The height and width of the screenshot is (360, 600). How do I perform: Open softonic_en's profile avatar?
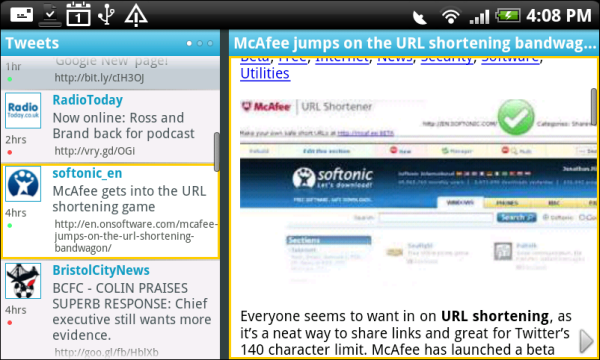click(x=23, y=184)
